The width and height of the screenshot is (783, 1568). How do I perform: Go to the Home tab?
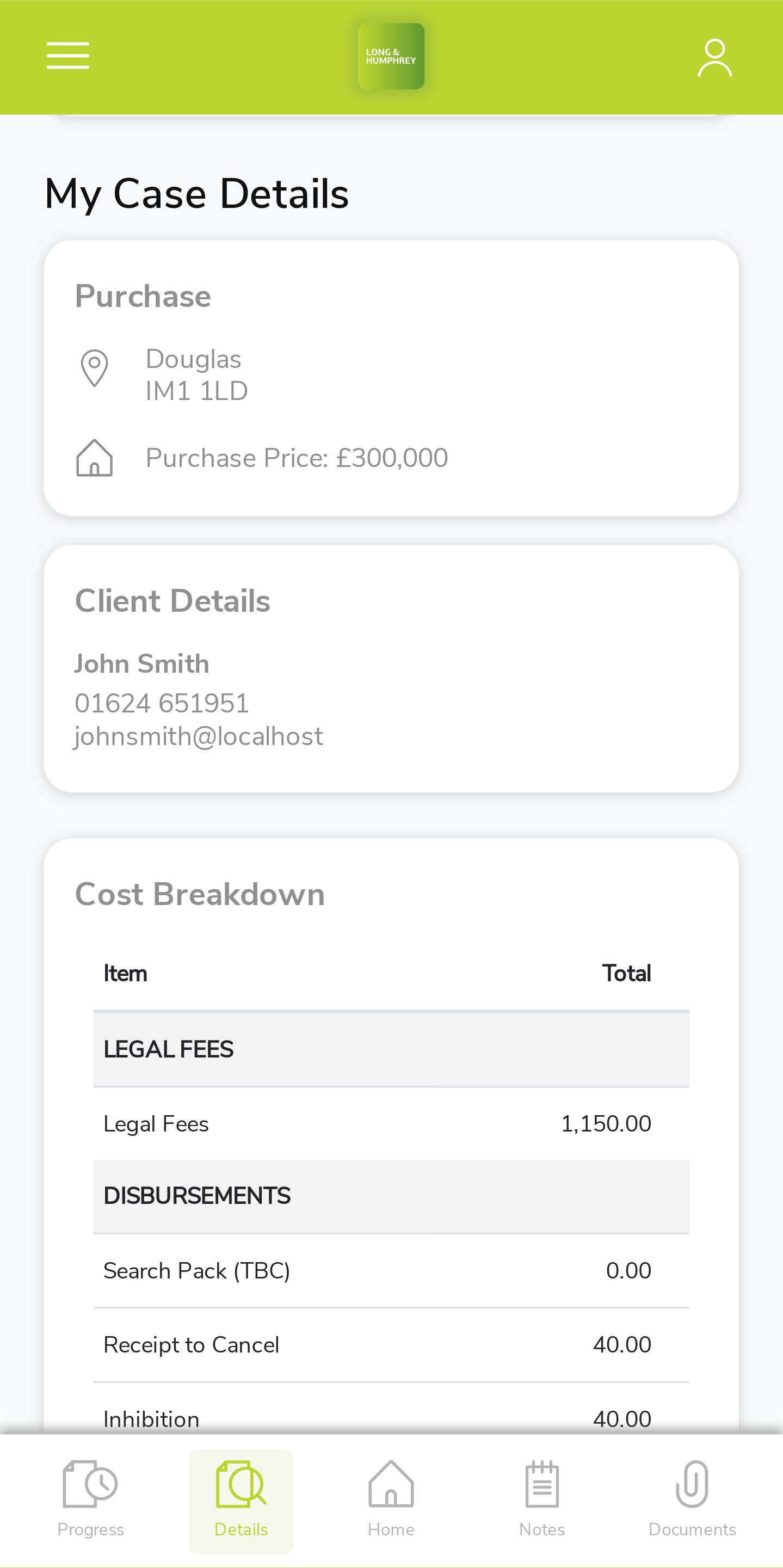(x=391, y=1500)
